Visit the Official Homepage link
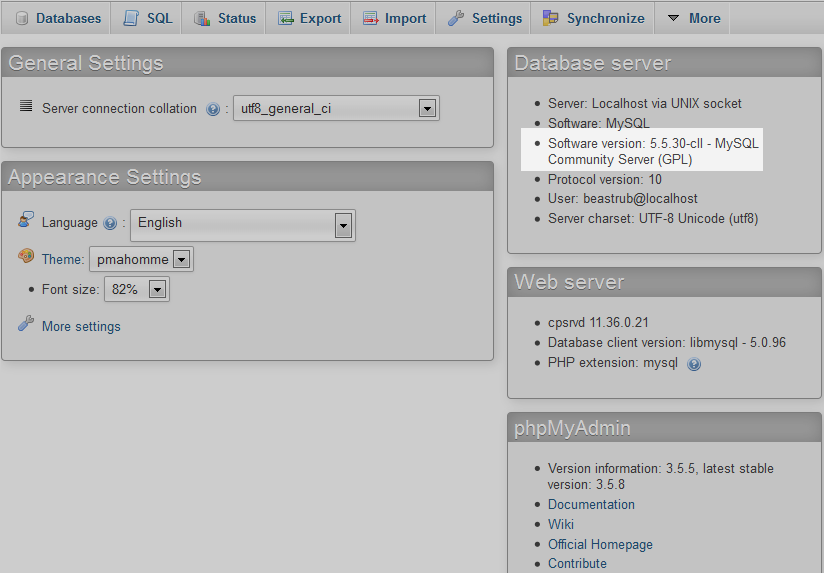Image resolution: width=824 pixels, height=573 pixels. click(x=600, y=544)
